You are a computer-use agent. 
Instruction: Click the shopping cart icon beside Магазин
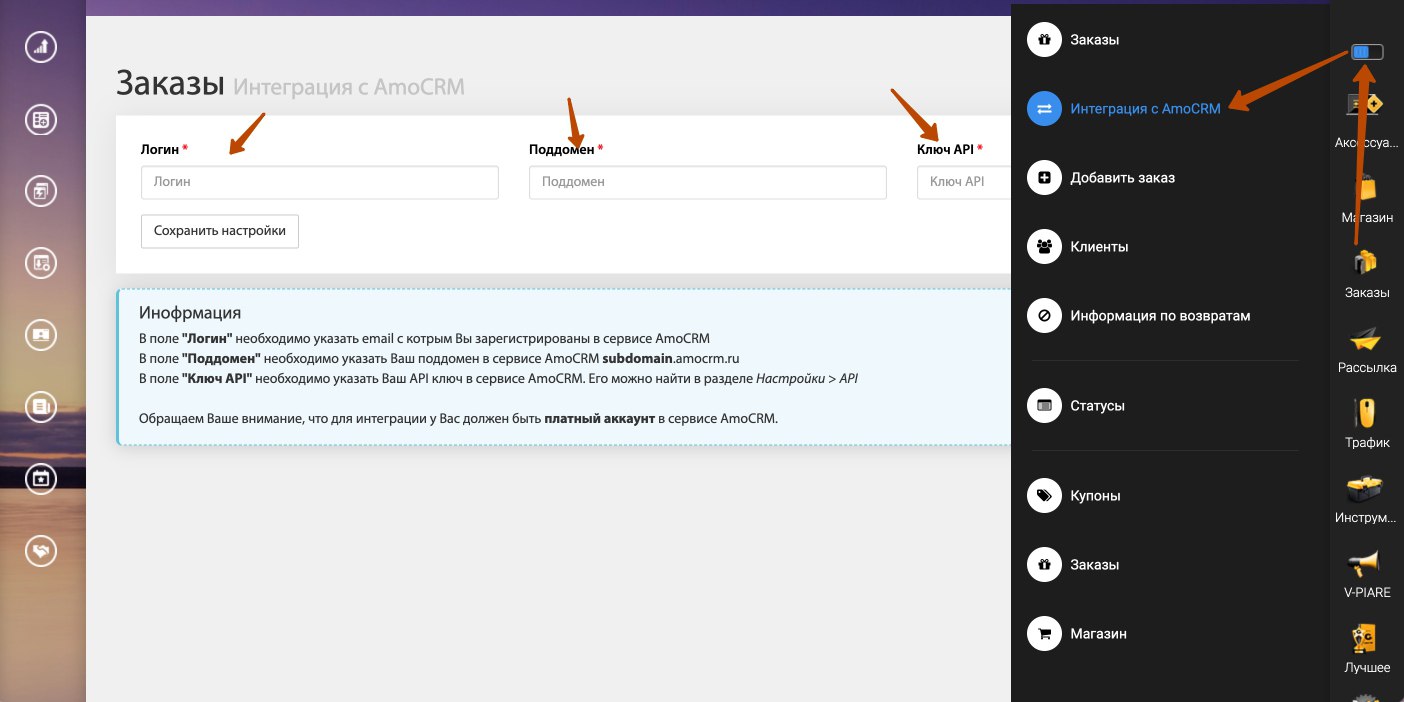point(1044,633)
